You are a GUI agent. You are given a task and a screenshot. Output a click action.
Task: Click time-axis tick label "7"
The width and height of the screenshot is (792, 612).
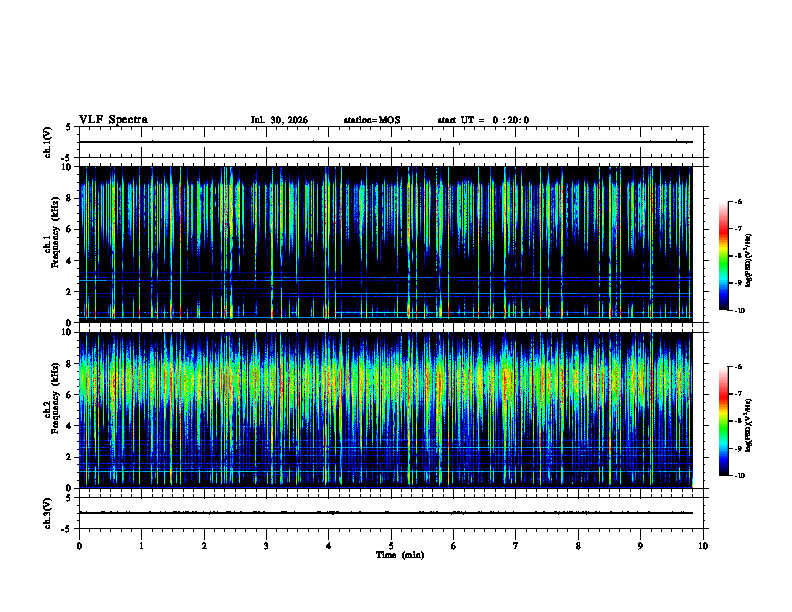pos(516,546)
